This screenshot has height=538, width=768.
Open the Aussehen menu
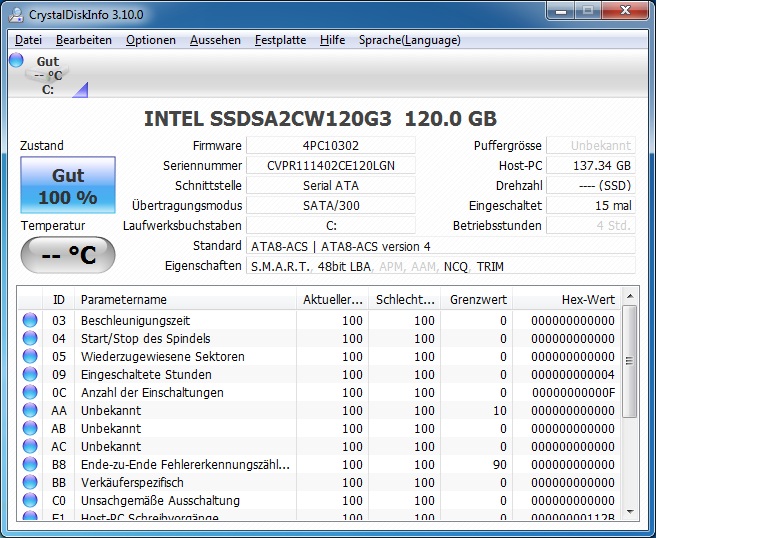point(216,40)
